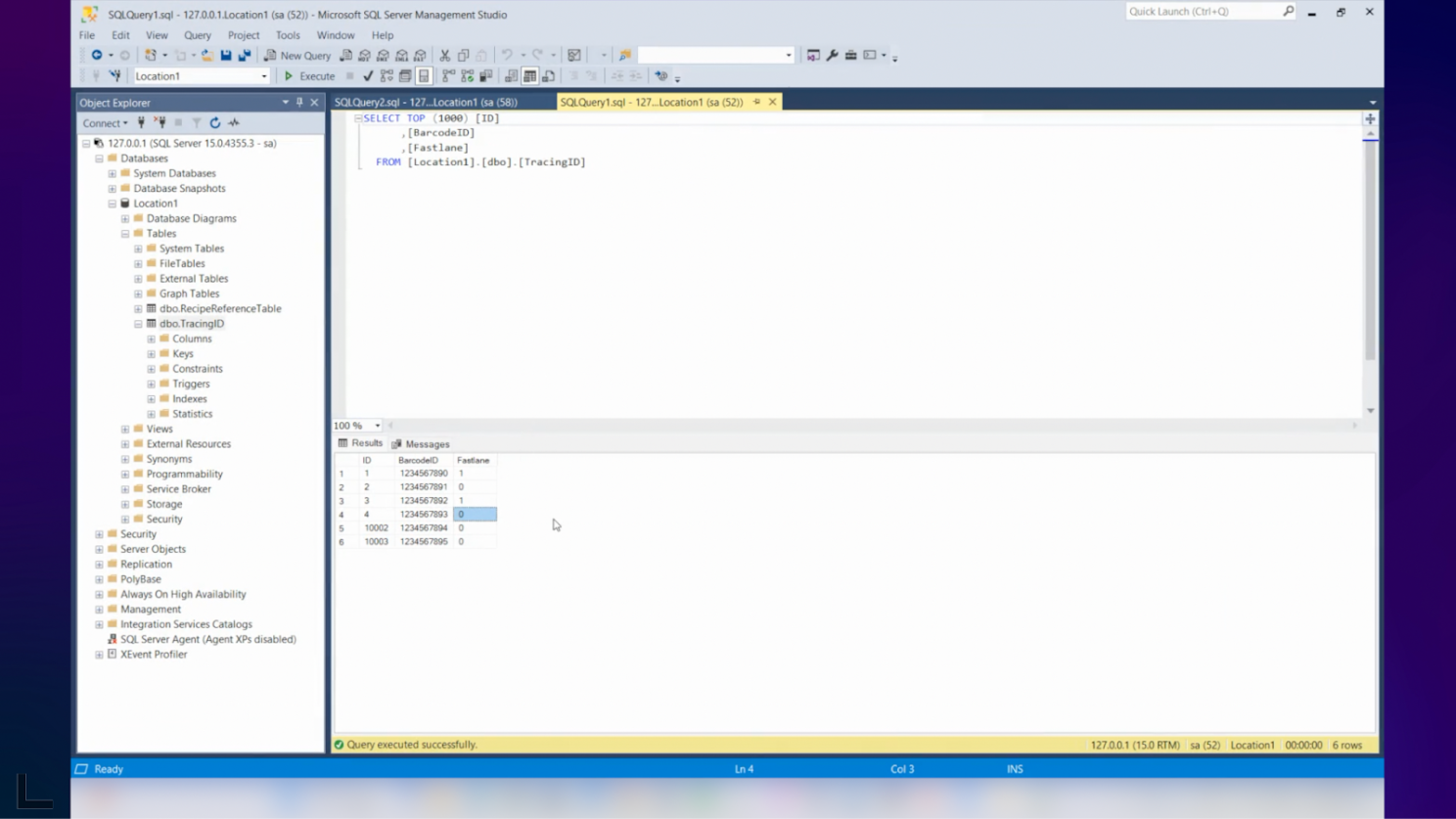Expand the Security folder under server
The image size is (1456, 819).
pos(99,534)
